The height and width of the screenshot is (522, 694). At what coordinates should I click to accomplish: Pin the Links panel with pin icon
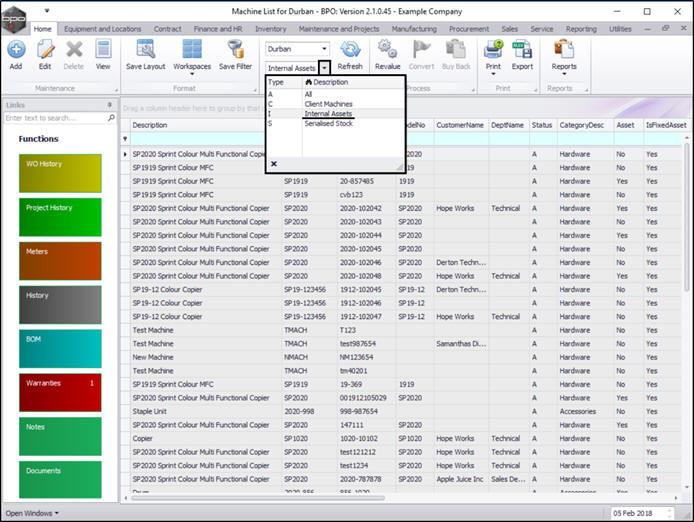[109, 105]
